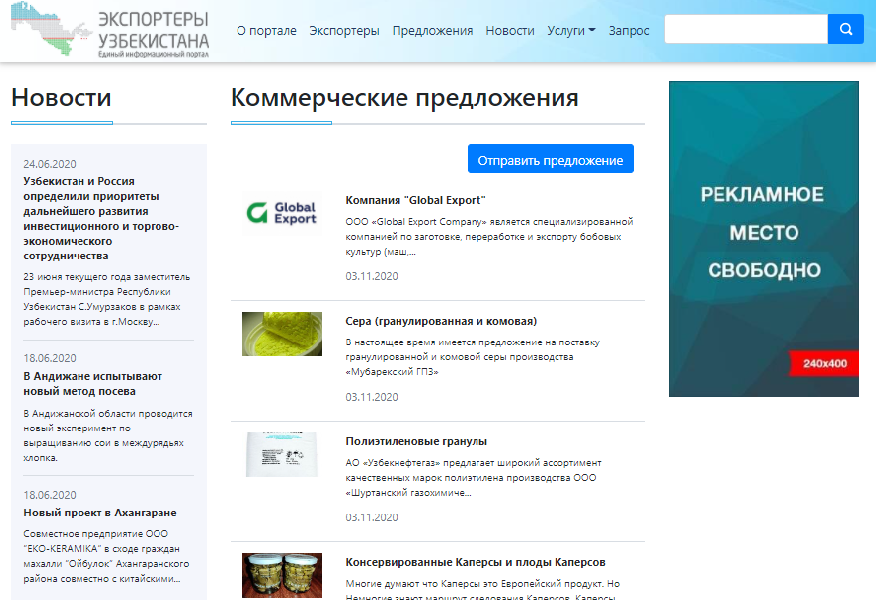This screenshot has width=876, height=600.
Task: Click the Global Export company logo
Action: [281, 213]
